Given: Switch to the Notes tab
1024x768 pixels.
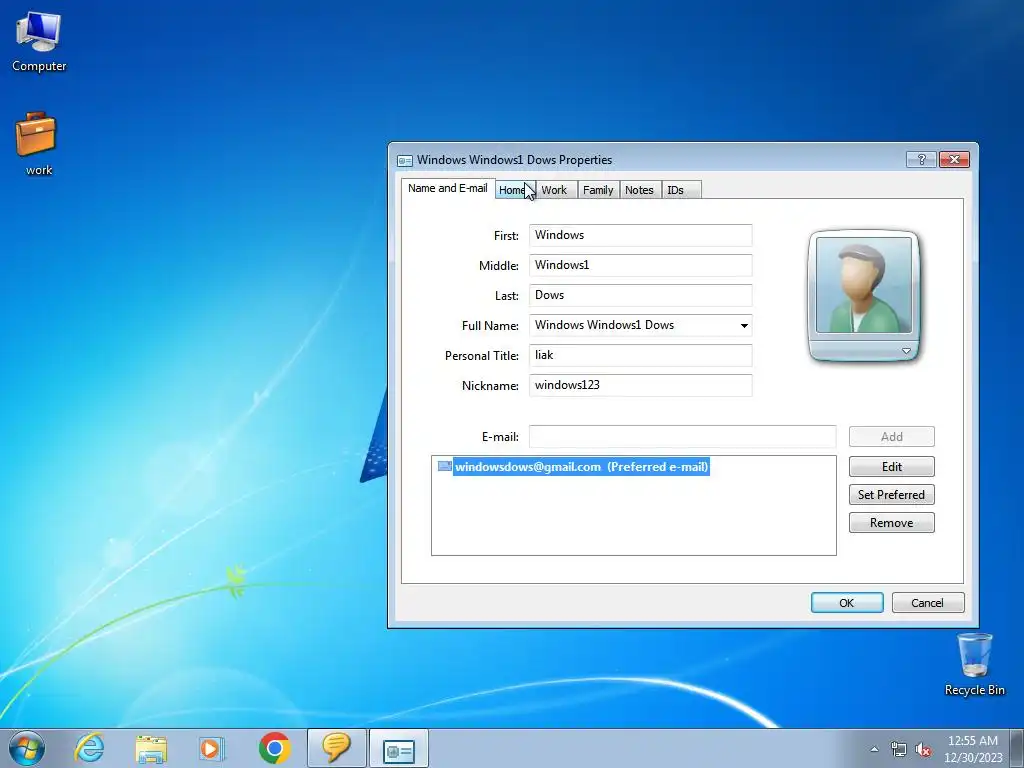Looking at the screenshot, I should pyautogui.click(x=639, y=190).
